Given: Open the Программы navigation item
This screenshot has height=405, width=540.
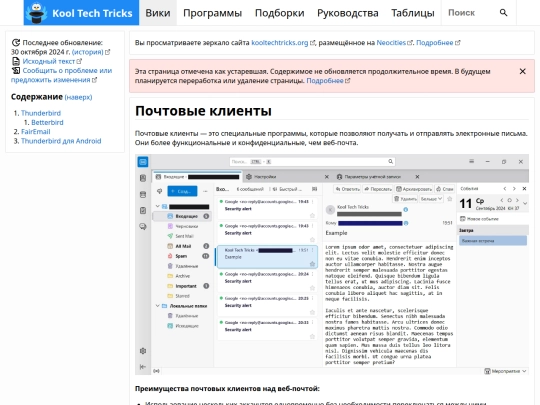Looking at the screenshot, I should coord(212,13).
